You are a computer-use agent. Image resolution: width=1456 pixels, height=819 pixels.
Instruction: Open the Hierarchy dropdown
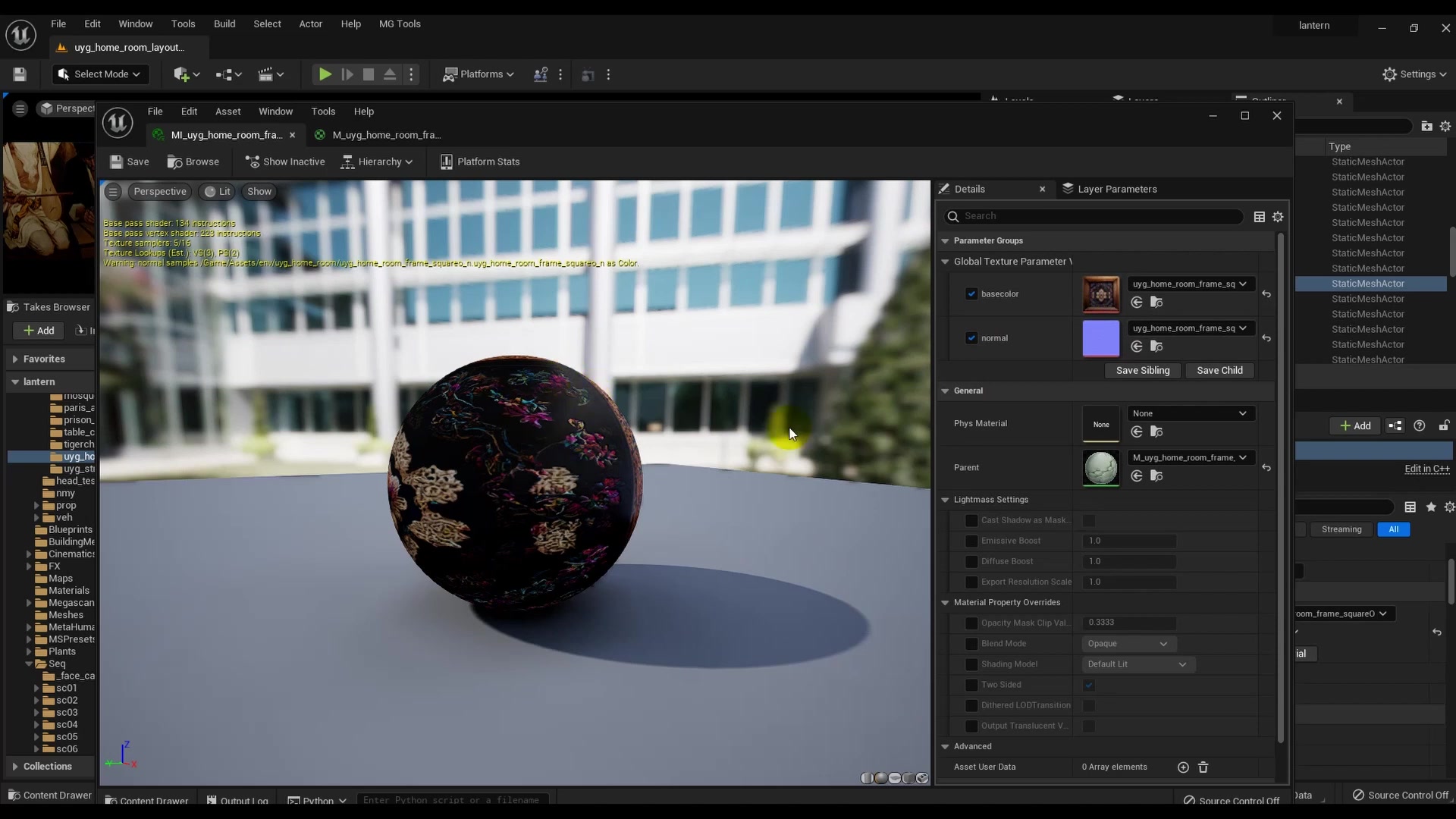(377, 162)
